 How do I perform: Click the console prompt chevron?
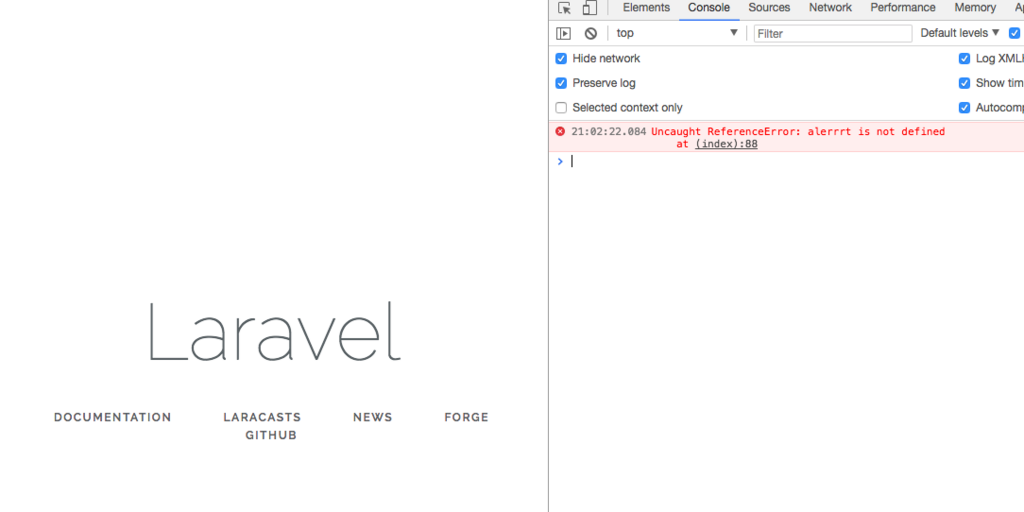pos(560,161)
